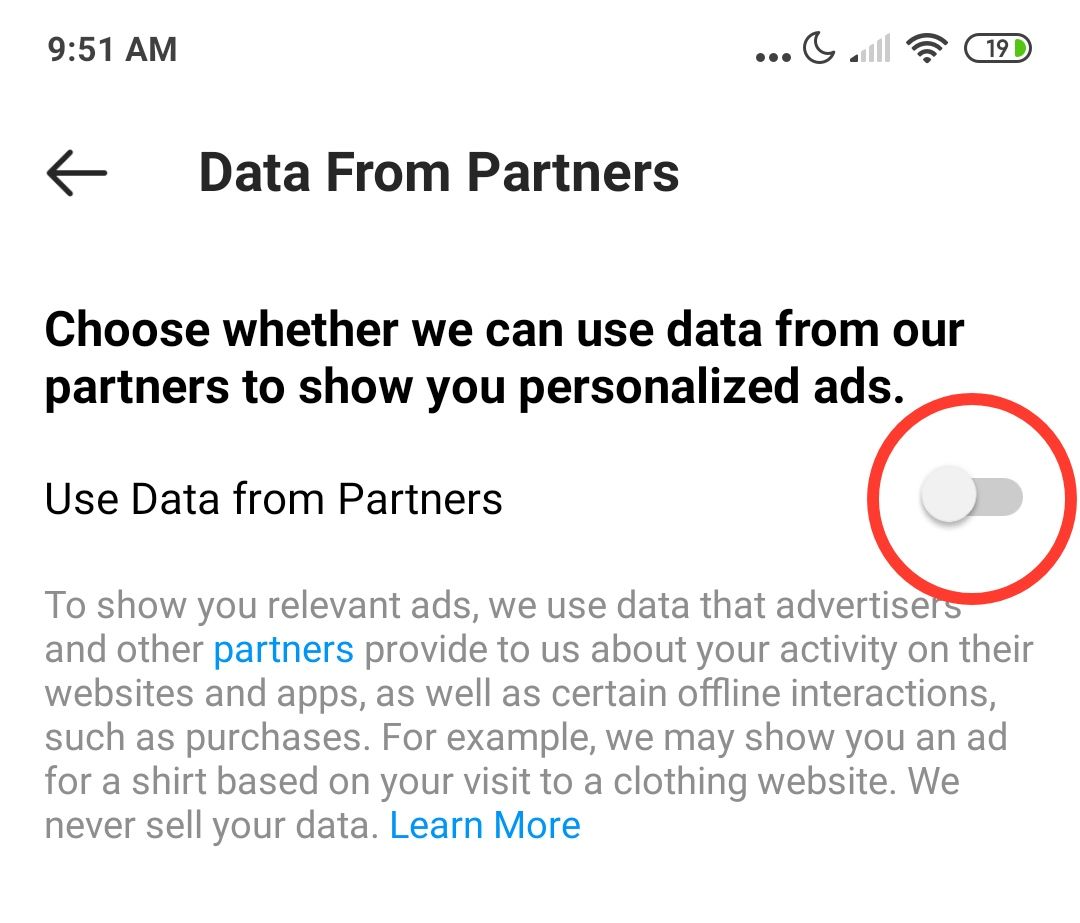
Task: Enable the Use Data from Partners switch
Action: (x=972, y=497)
